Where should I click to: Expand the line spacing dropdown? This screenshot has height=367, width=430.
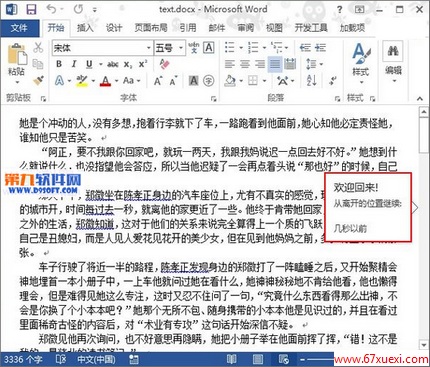(x=322, y=64)
